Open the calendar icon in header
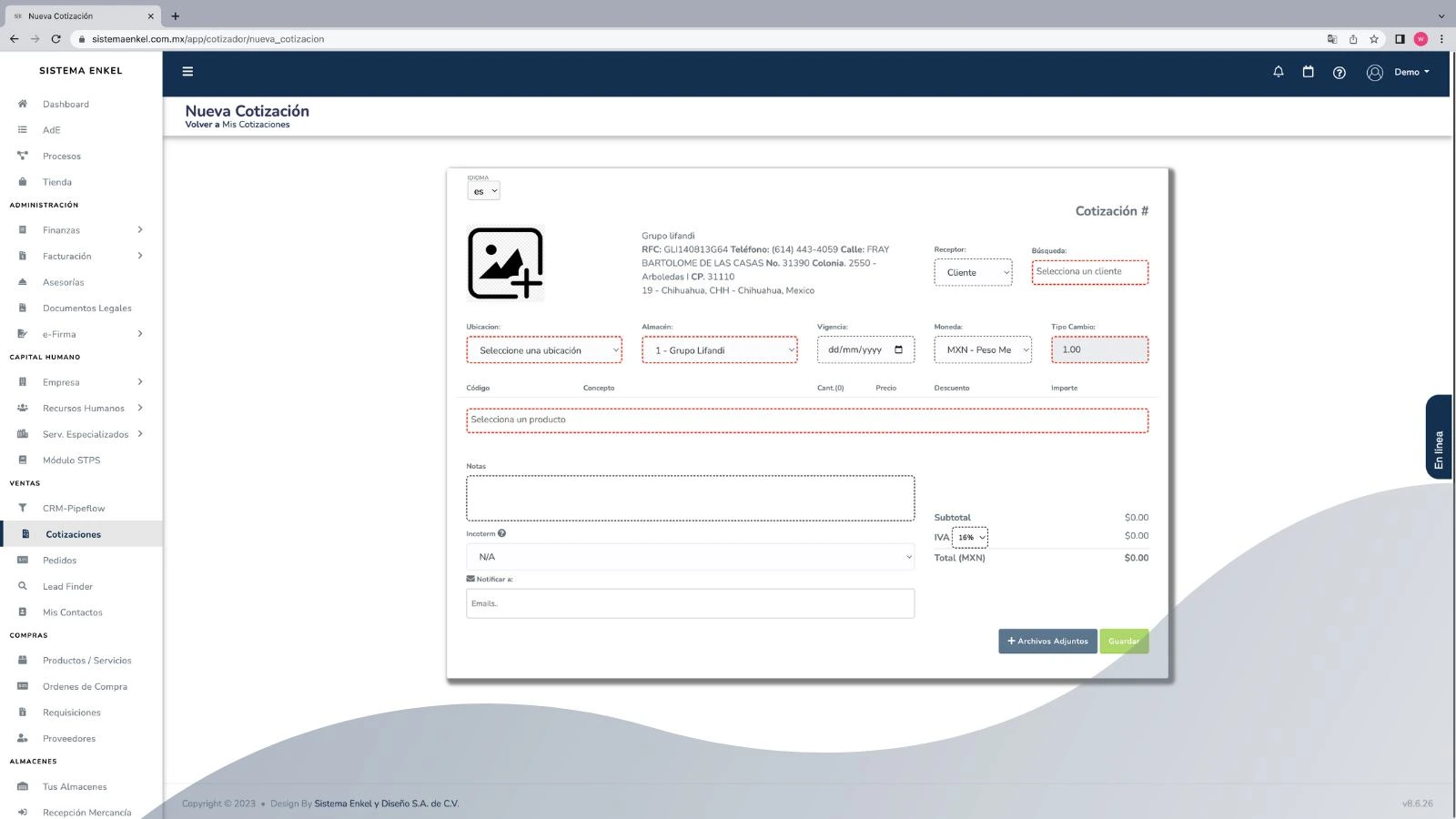1456x819 pixels. (1308, 72)
